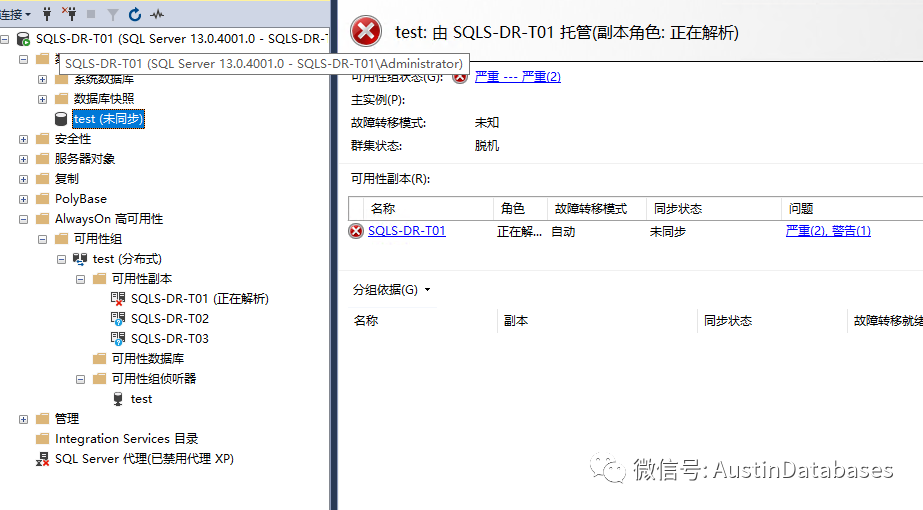The height and width of the screenshot is (510, 923).
Task: Click the disconnect plug icon in toolbar
Action: 69,14
